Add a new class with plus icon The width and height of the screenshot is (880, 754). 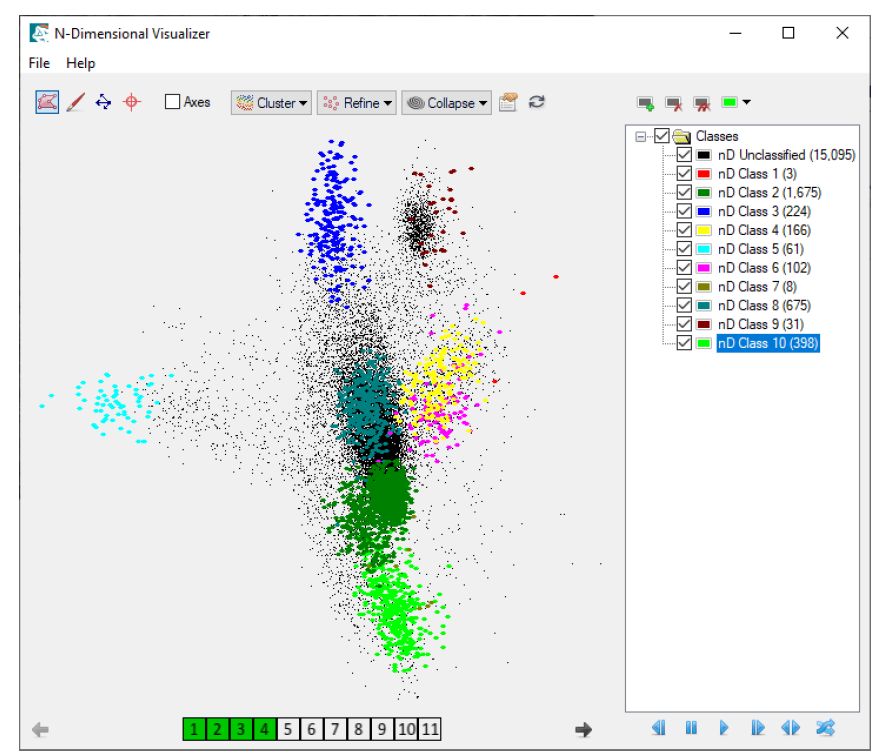click(646, 103)
